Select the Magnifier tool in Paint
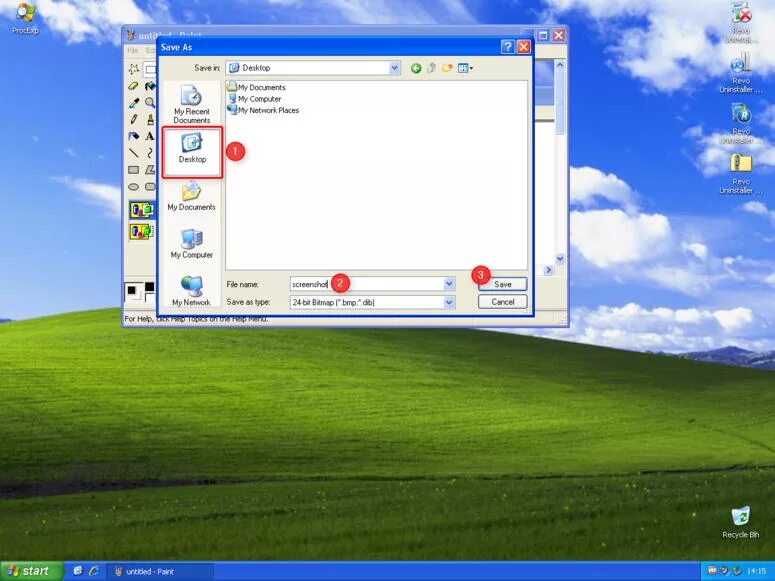The image size is (775, 581). coord(150,103)
